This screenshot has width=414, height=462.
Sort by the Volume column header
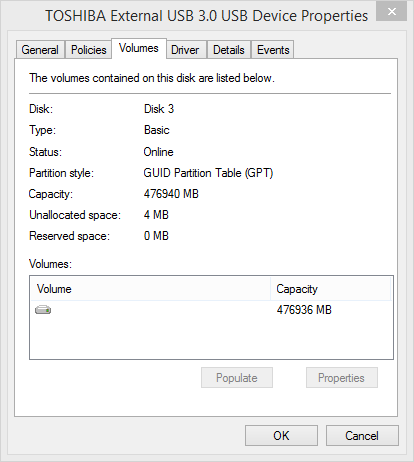pyautogui.click(x=150, y=289)
